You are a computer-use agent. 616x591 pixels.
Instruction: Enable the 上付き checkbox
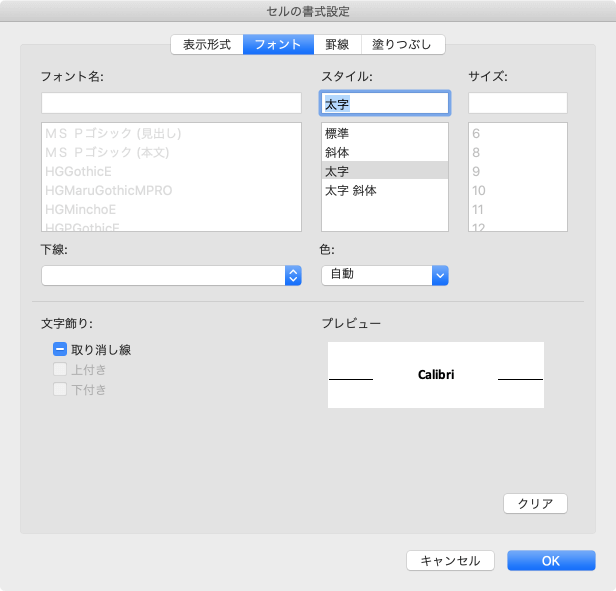point(60,370)
